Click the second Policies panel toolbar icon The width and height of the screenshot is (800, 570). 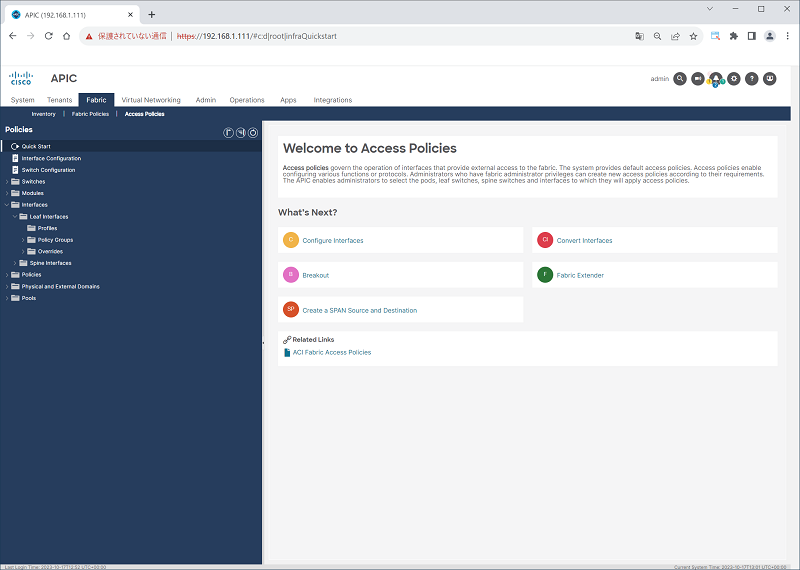tap(241, 133)
